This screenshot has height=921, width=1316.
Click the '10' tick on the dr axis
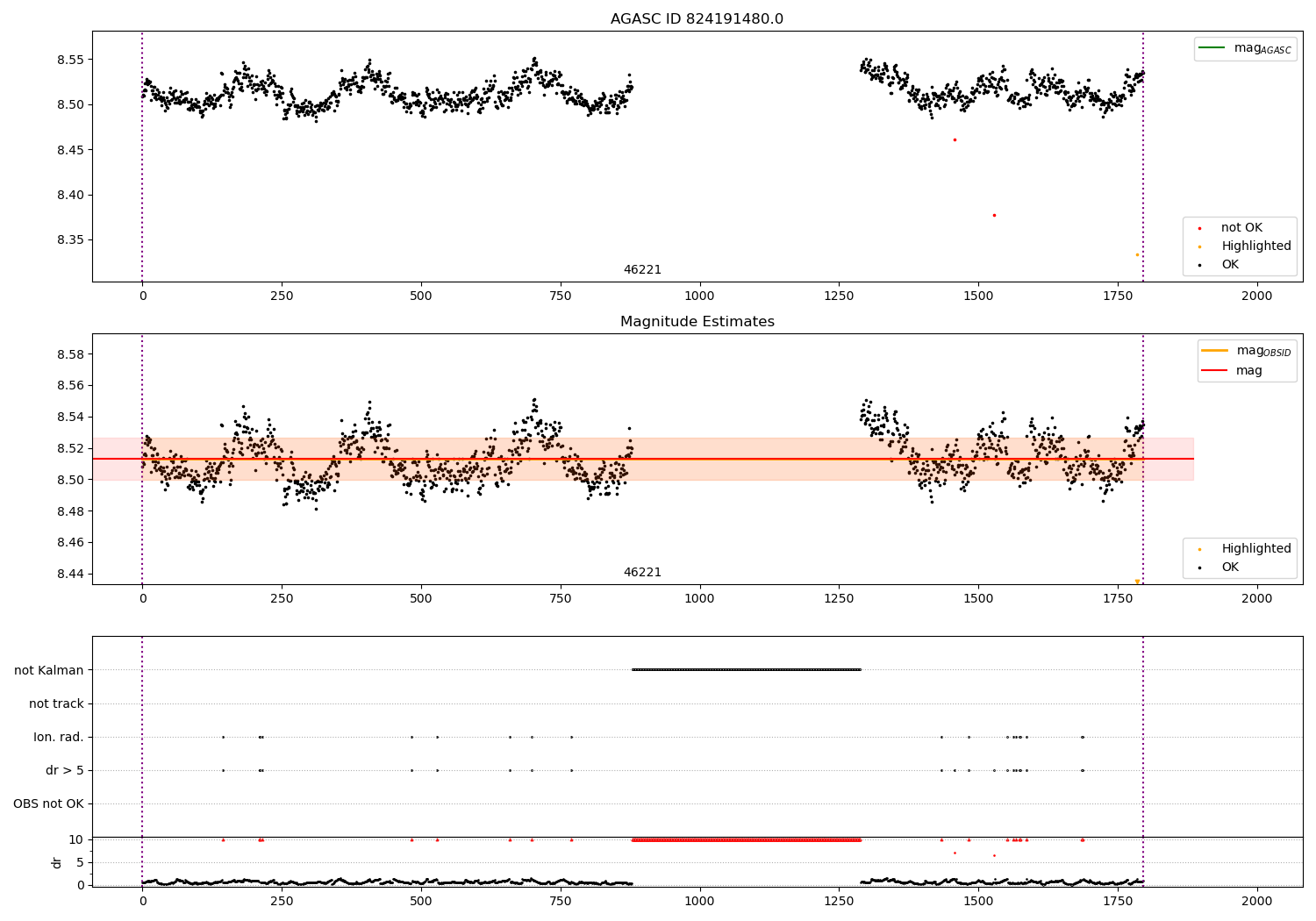(x=76, y=839)
